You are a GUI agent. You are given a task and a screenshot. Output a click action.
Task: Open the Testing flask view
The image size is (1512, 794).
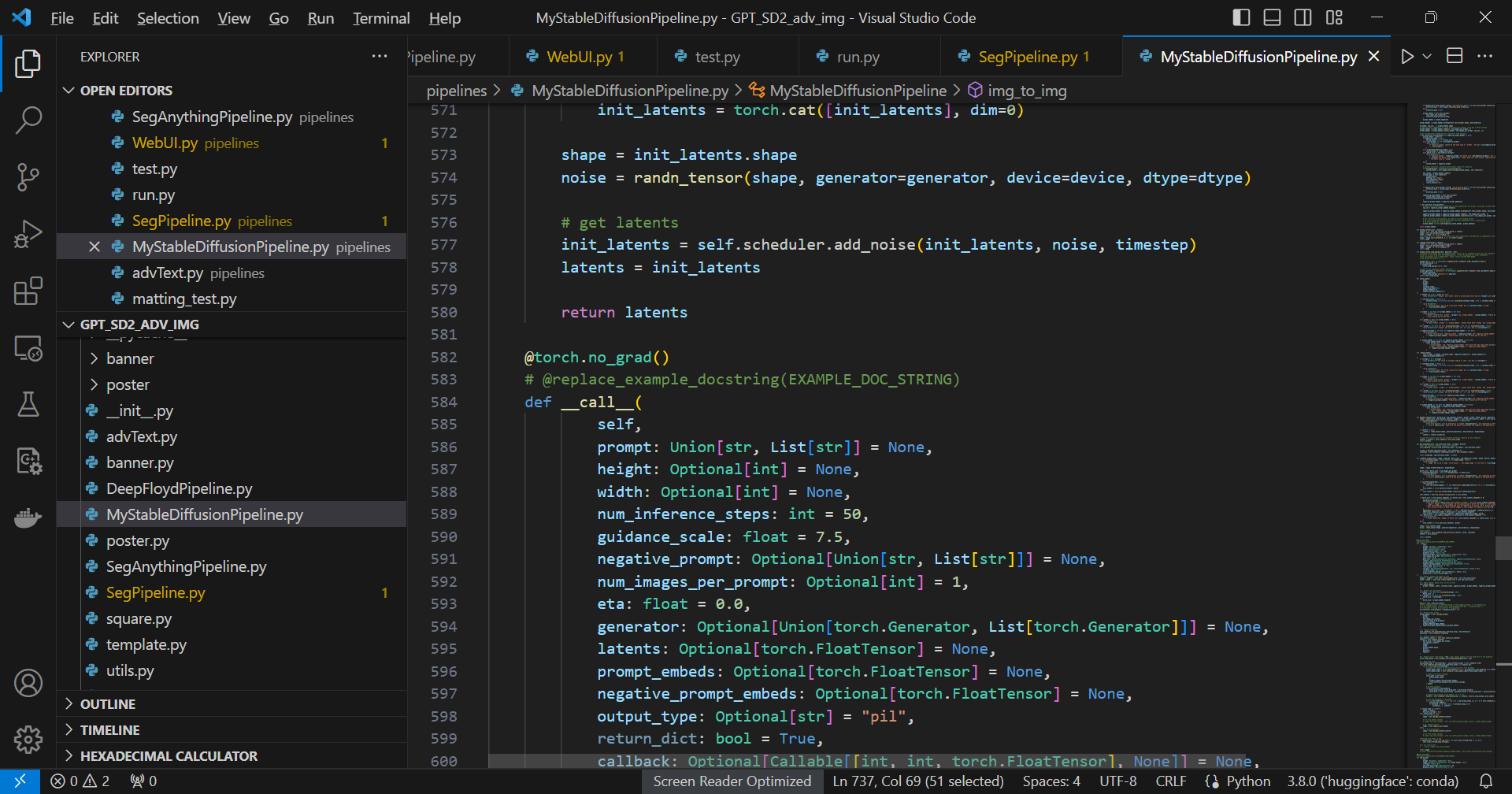(28, 404)
